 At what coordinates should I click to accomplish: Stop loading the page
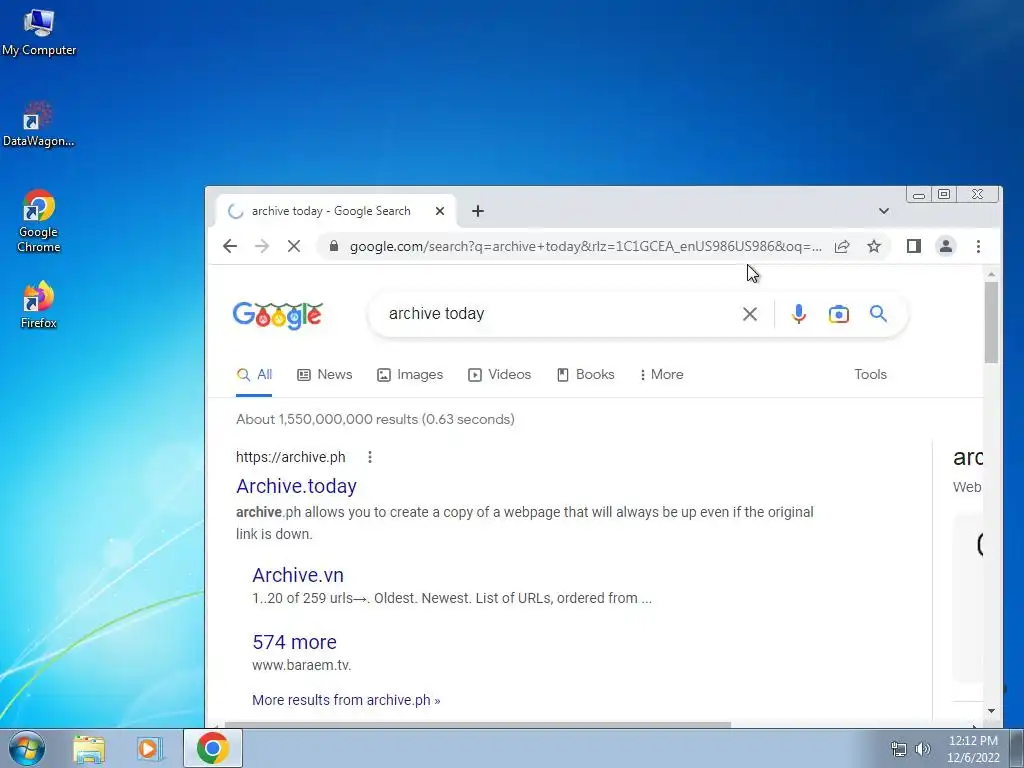coord(294,246)
